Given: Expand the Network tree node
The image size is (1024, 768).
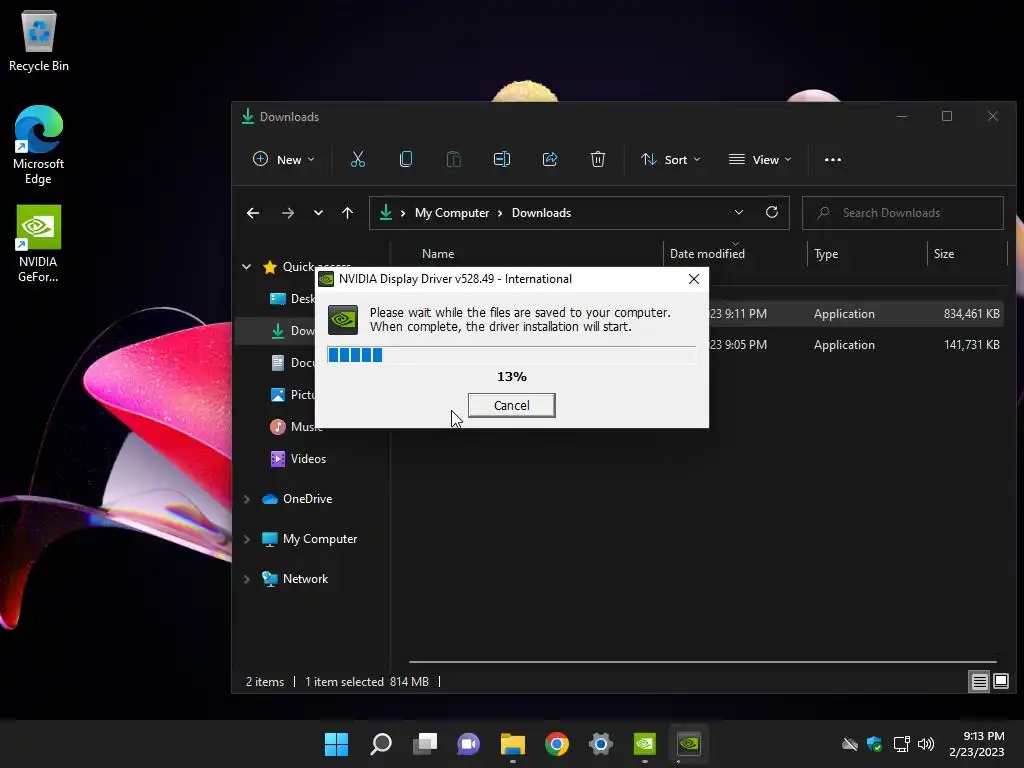Looking at the screenshot, I should pyautogui.click(x=247, y=579).
